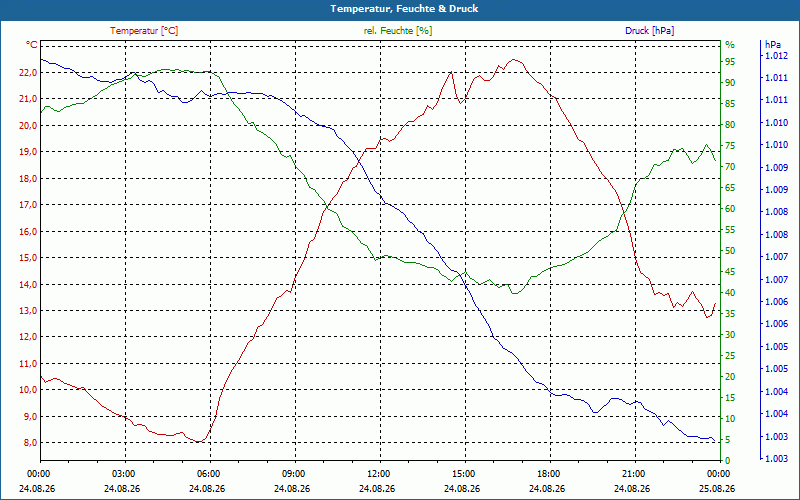Click the green '25' humidity axis value

730,356
